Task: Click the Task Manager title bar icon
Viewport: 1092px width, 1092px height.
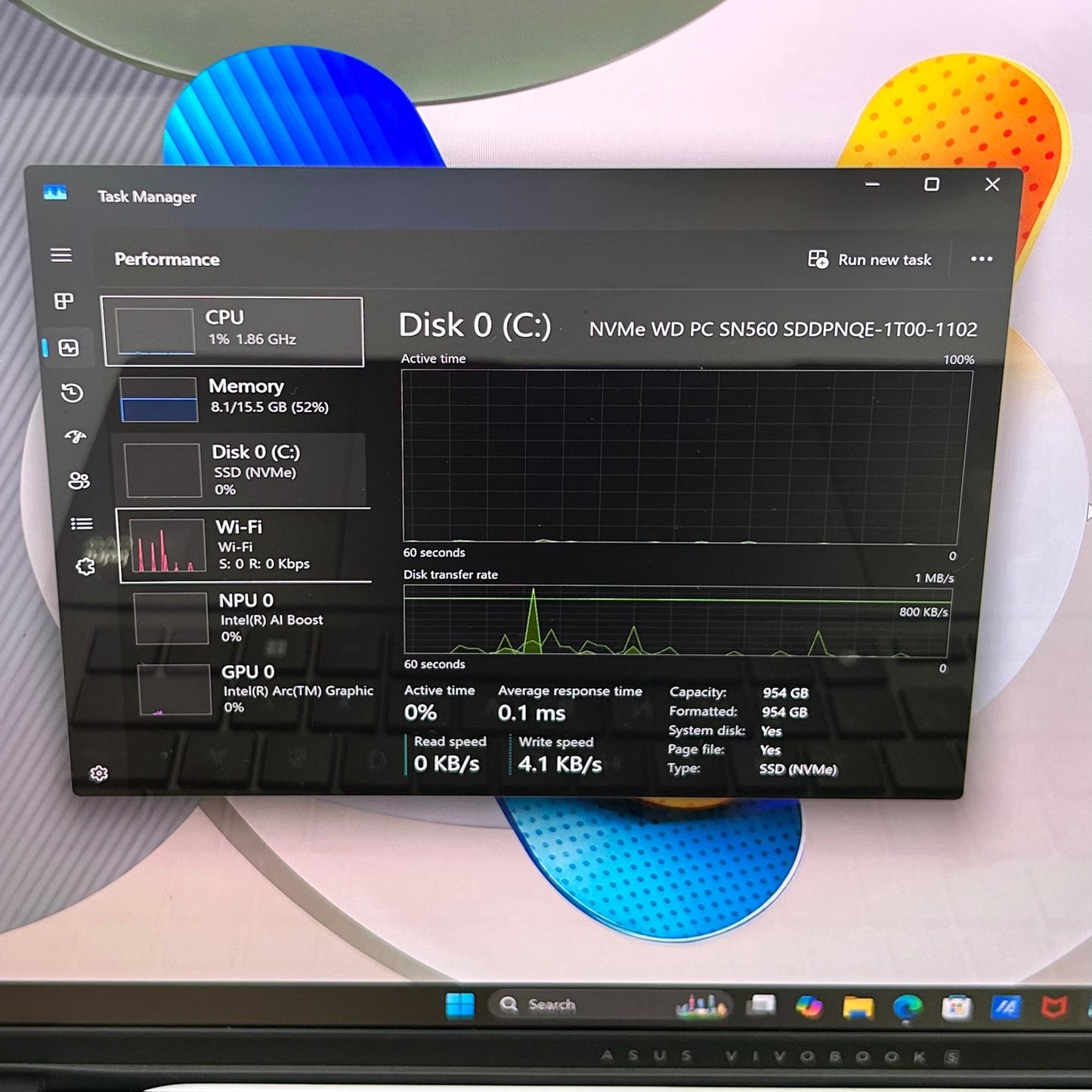Action: coord(55,193)
